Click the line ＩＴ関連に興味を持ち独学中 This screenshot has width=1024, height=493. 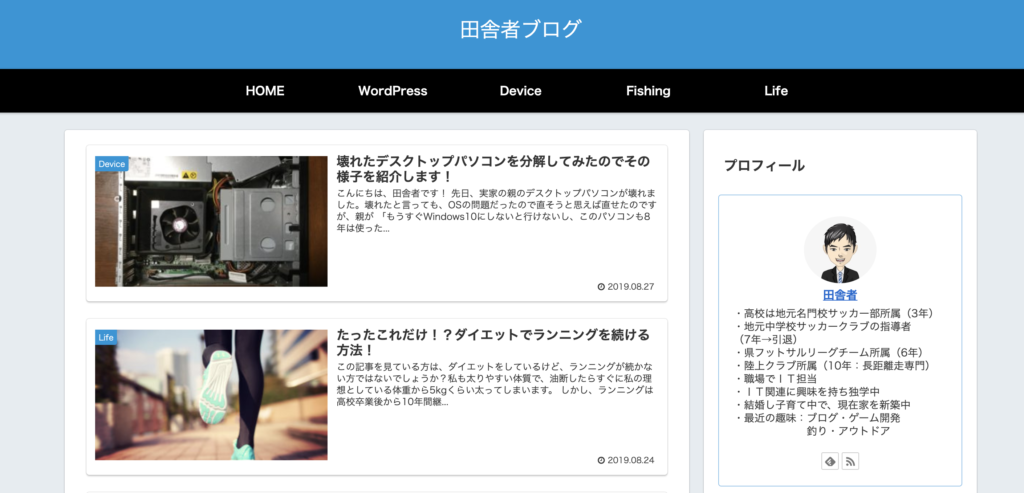click(x=810, y=392)
